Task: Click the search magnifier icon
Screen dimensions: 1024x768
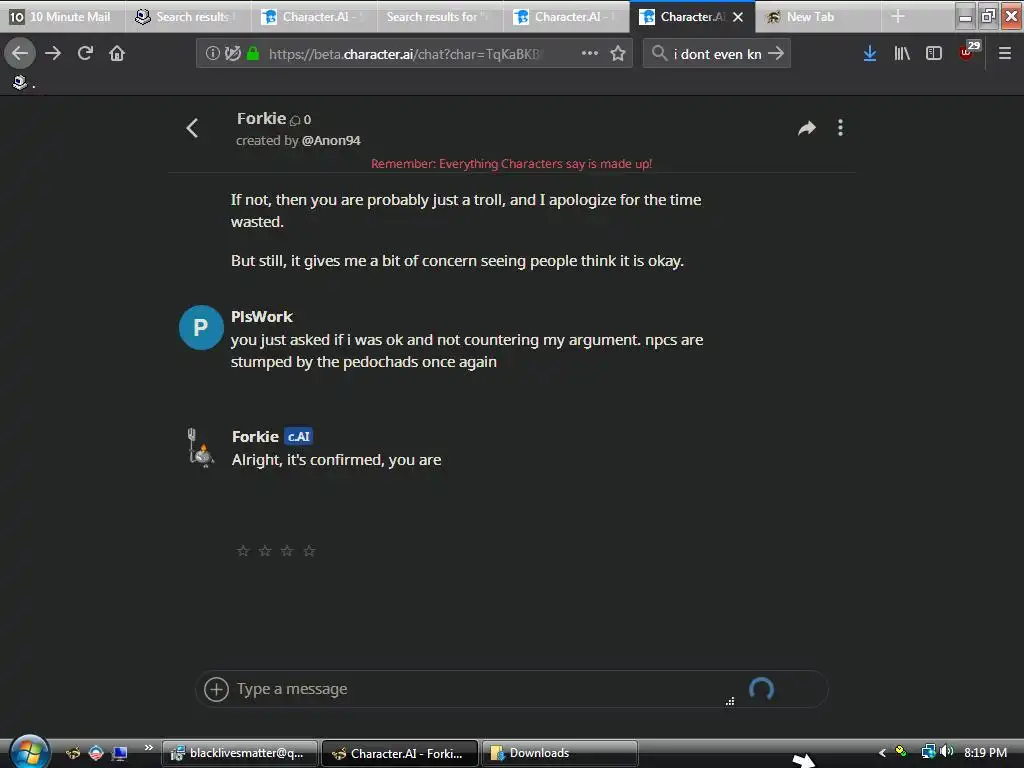Action: click(660, 53)
